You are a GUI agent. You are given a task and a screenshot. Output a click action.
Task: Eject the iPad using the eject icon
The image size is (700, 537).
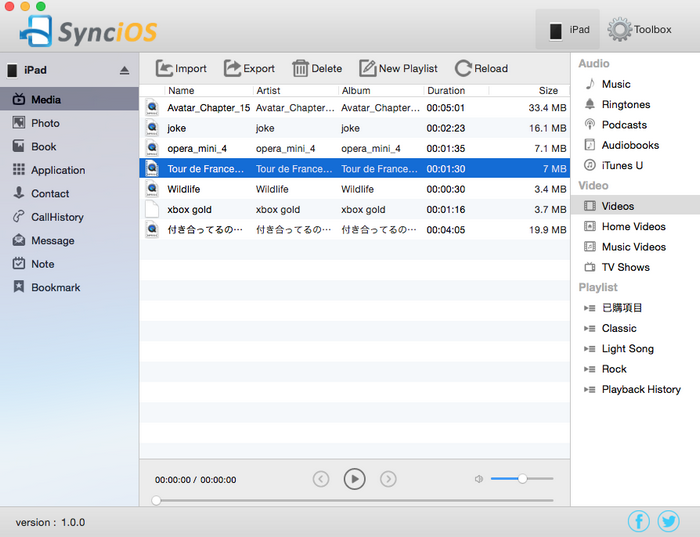(x=125, y=71)
